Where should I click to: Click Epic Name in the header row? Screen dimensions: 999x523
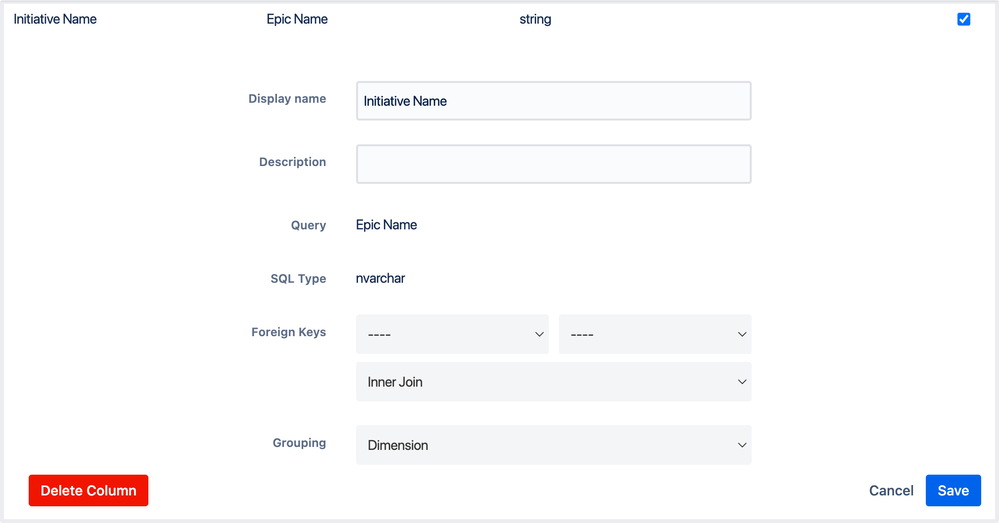tap(297, 19)
